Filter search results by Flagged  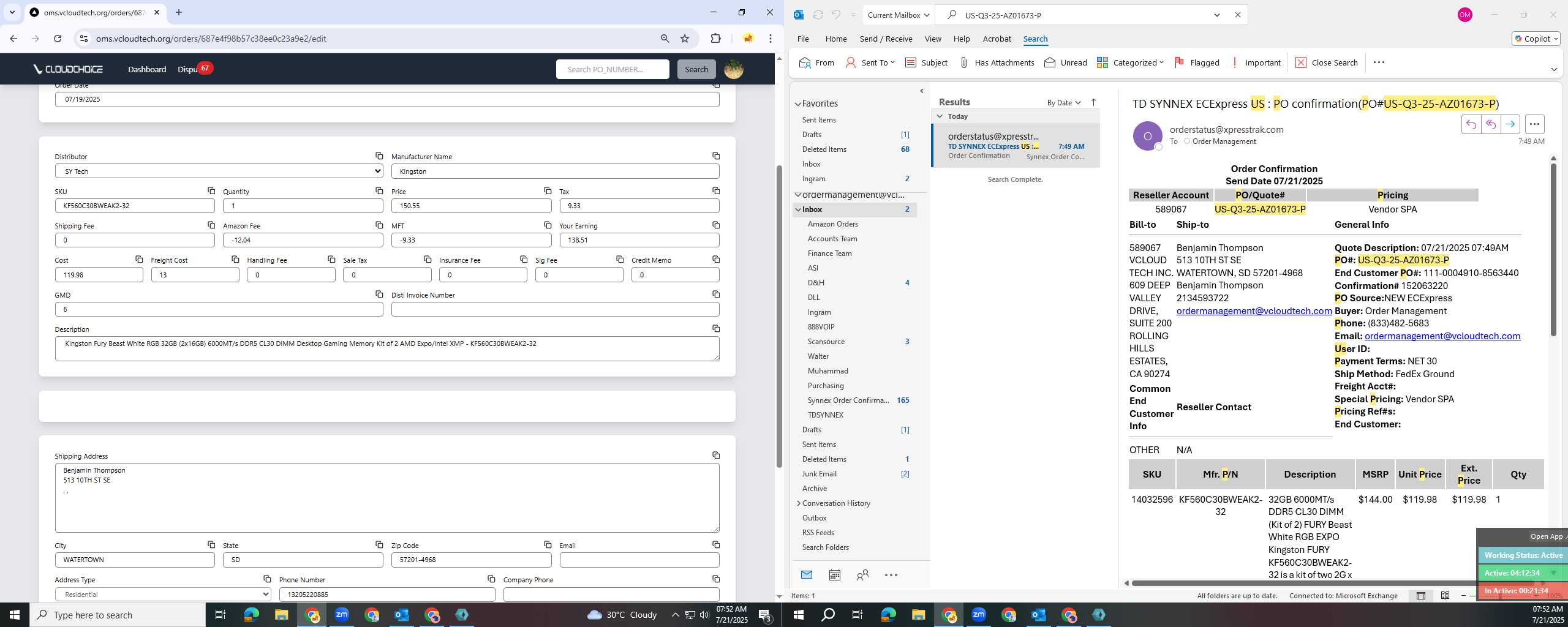1197,62
